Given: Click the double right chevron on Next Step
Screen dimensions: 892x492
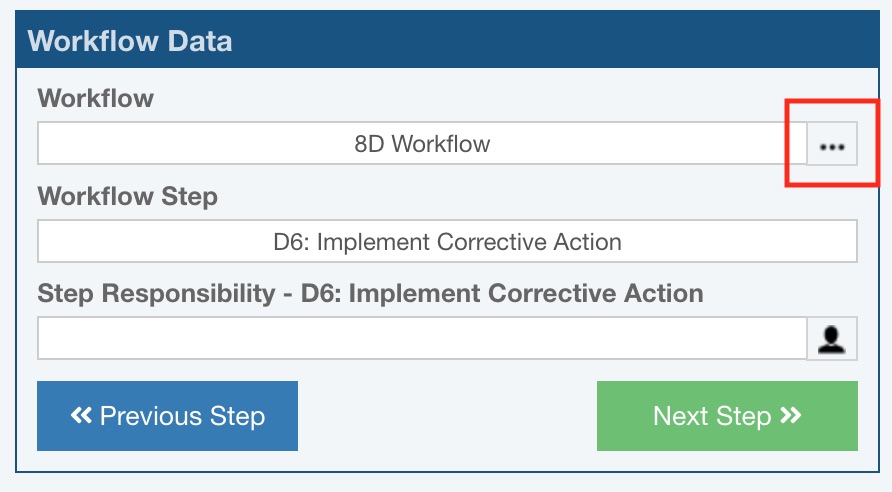Looking at the screenshot, I should point(790,415).
